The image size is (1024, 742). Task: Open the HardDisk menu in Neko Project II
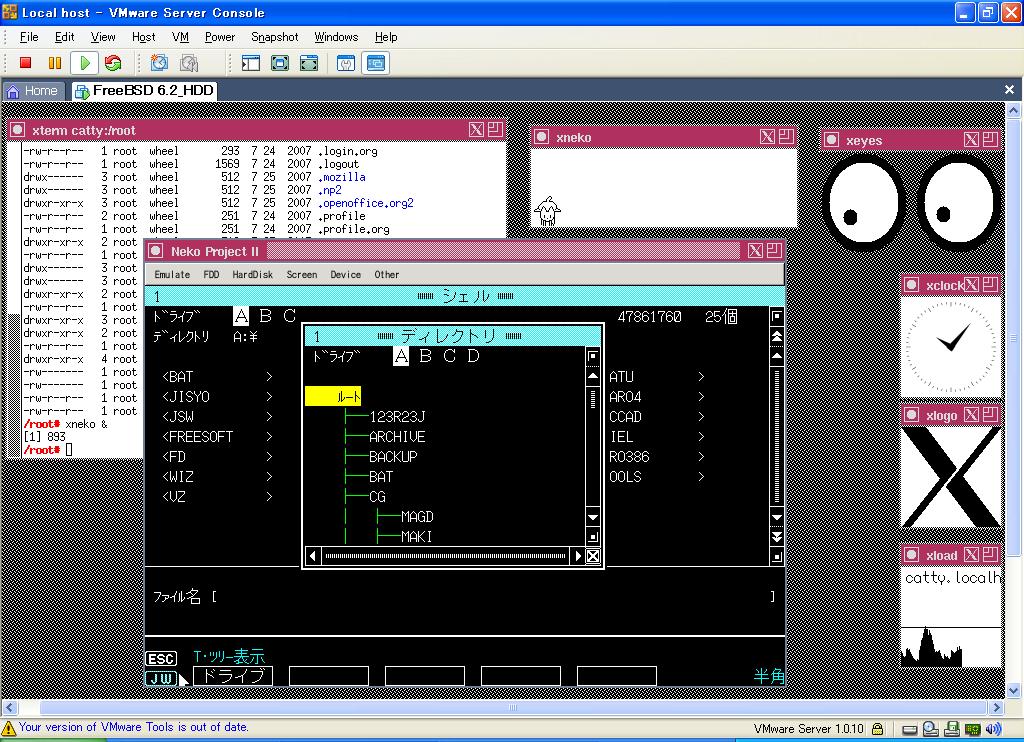252,274
